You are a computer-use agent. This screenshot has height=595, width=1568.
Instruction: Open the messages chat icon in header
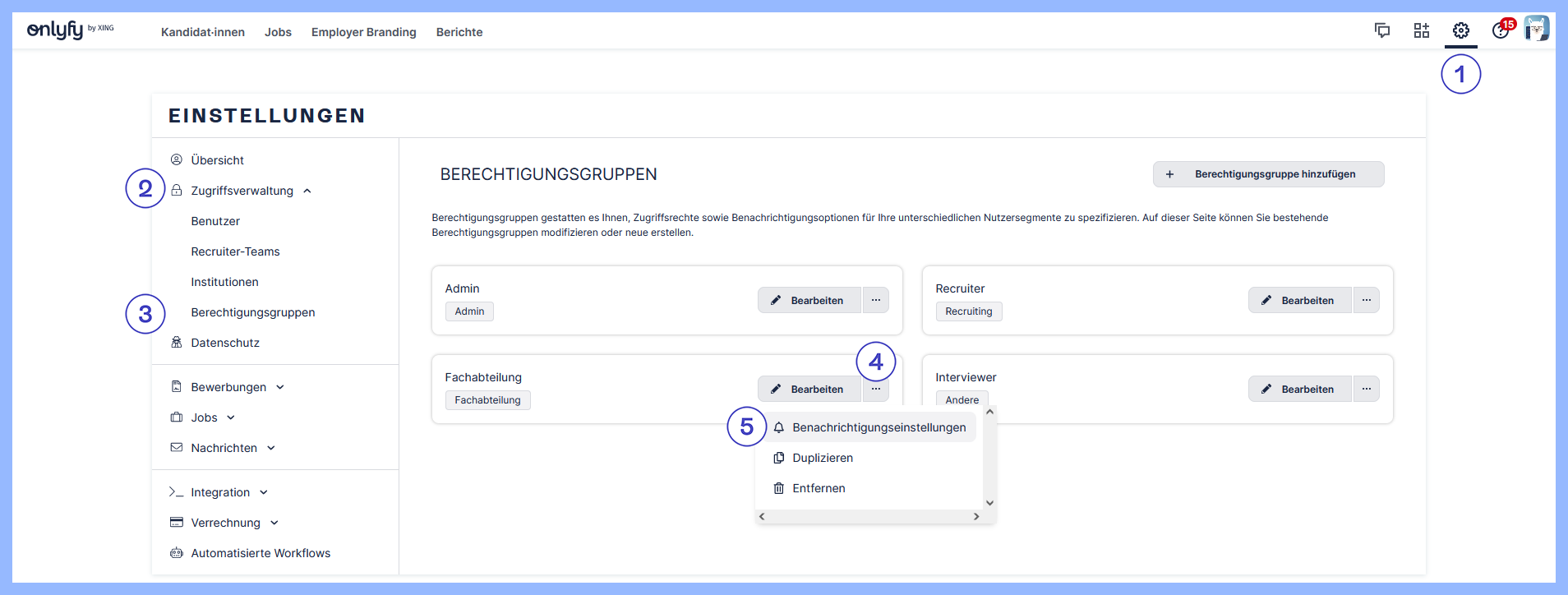point(1382,30)
